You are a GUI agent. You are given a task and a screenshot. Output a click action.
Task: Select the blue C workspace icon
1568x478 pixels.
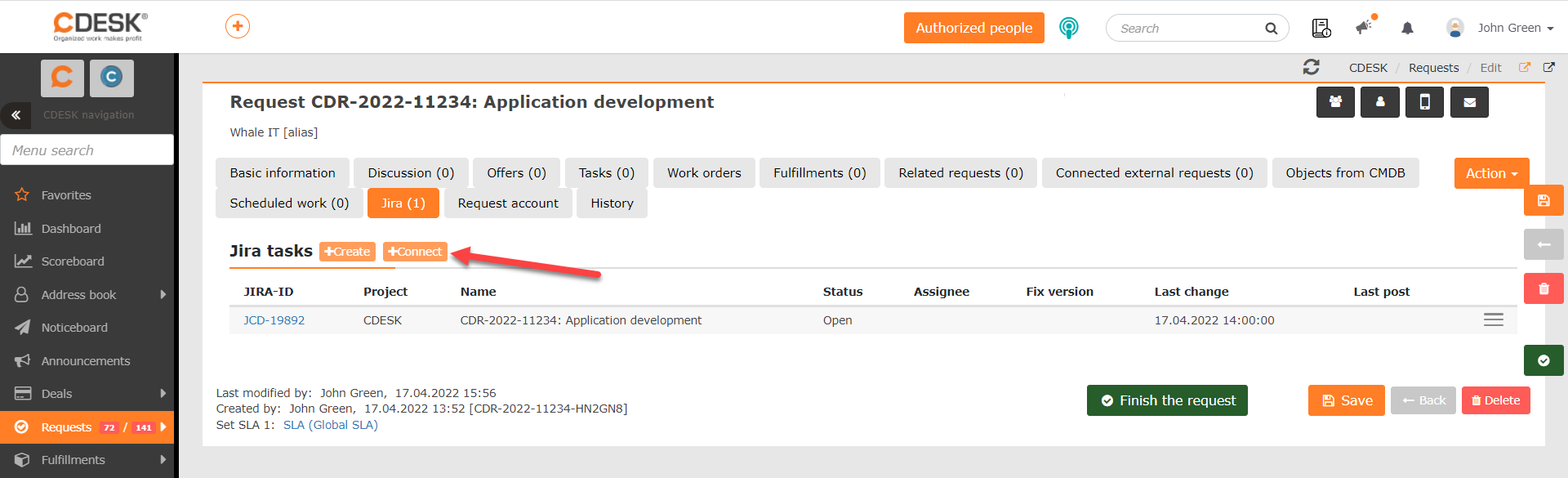click(x=111, y=78)
